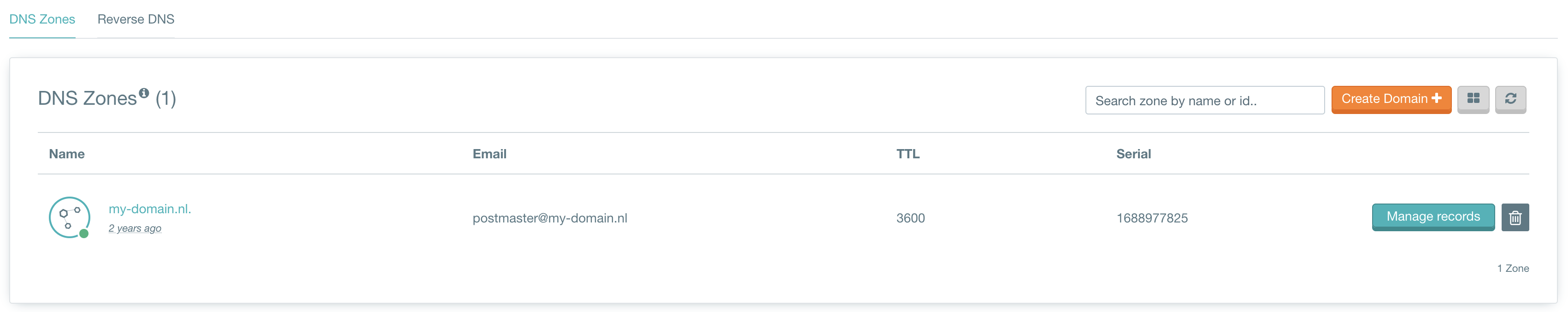Select the TTL column header
Screen dimensions: 1568x312
(x=908, y=154)
